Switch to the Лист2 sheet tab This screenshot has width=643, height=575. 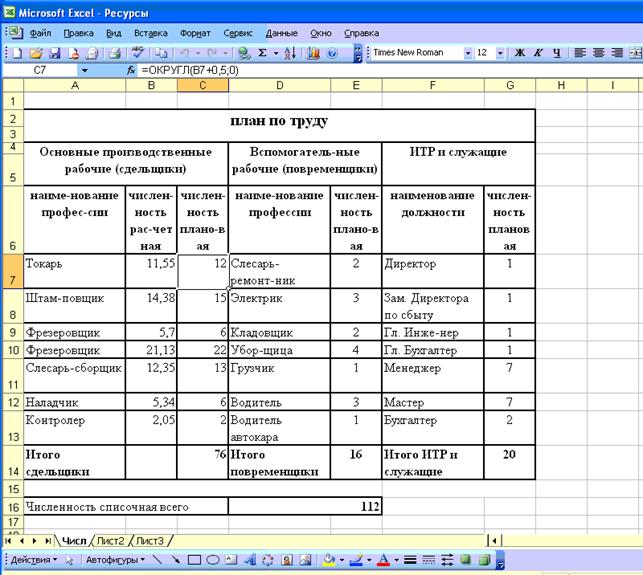tap(111, 541)
